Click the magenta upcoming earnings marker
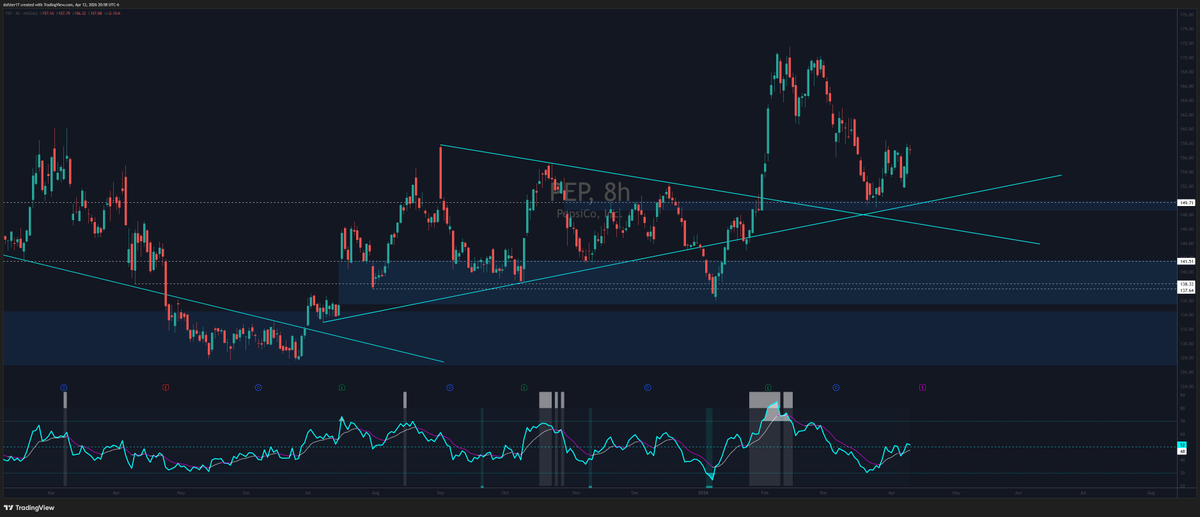Image resolution: width=1200 pixels, height=517 pixels. coord(921,386)
